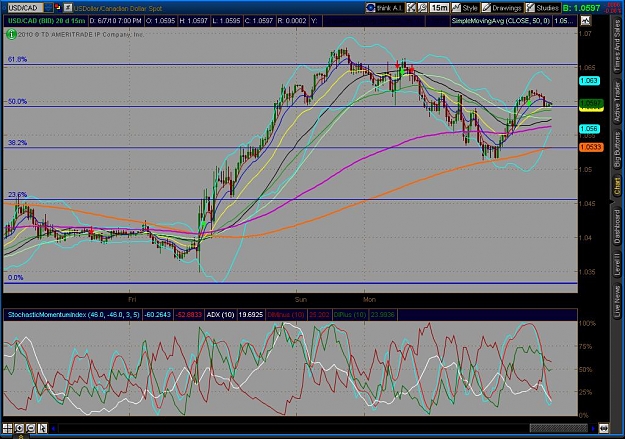Click the ADX (10) study label
This screenshot has width=625, height=439.
pyautogui.click(x=220, y=315)
